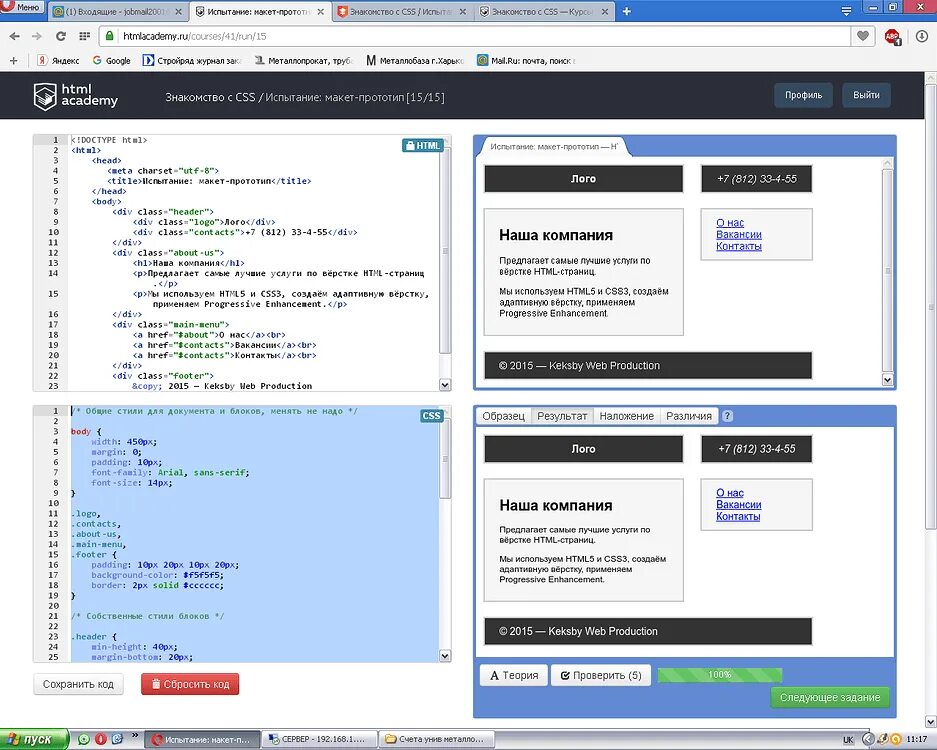937x750 pixels.
Task: Open Металлопрокат bookmark
Action: (x=304, y=60)
